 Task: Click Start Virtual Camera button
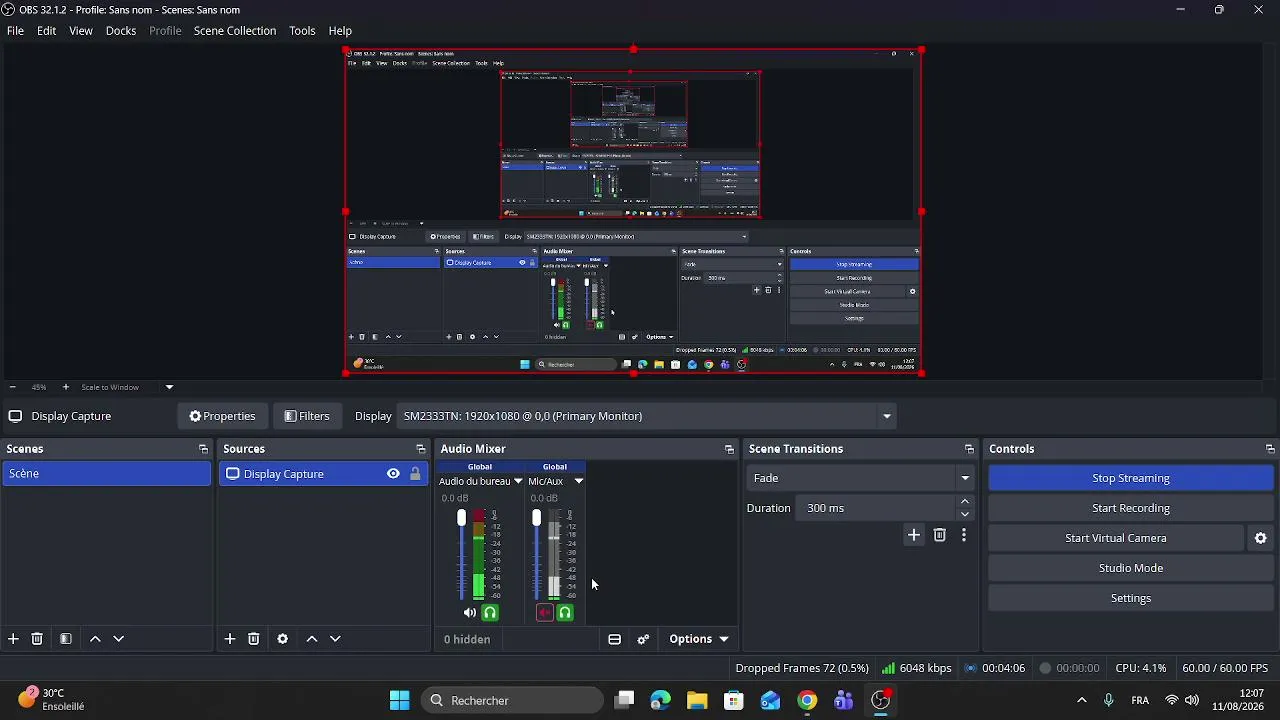[1116, 538]
